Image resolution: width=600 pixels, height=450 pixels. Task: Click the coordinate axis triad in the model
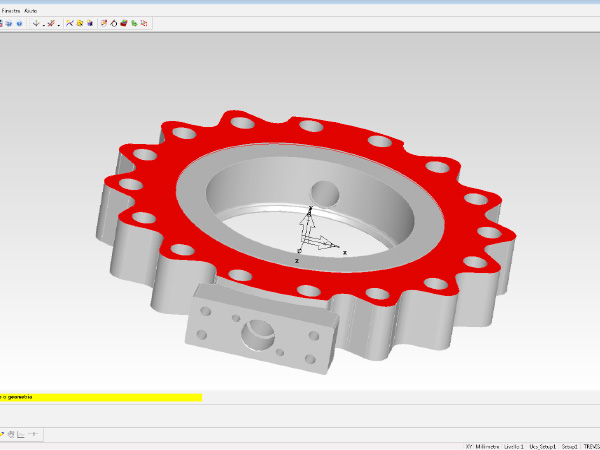[312, 236]
